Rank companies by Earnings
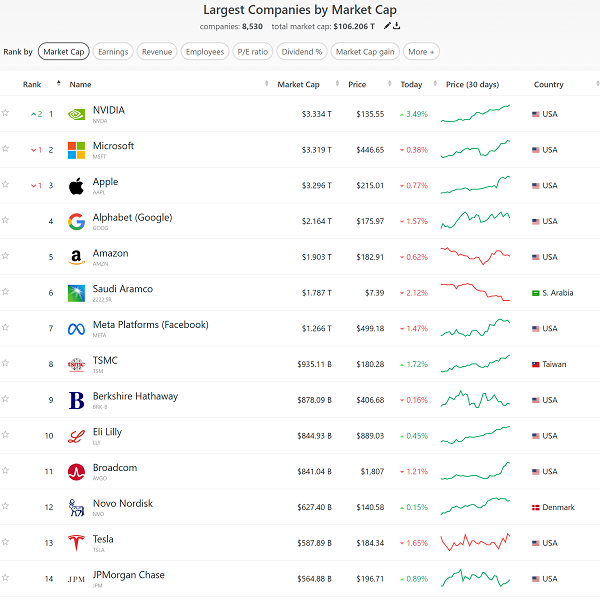This screenshot has width=600, height=600. [x=113, y=52]
